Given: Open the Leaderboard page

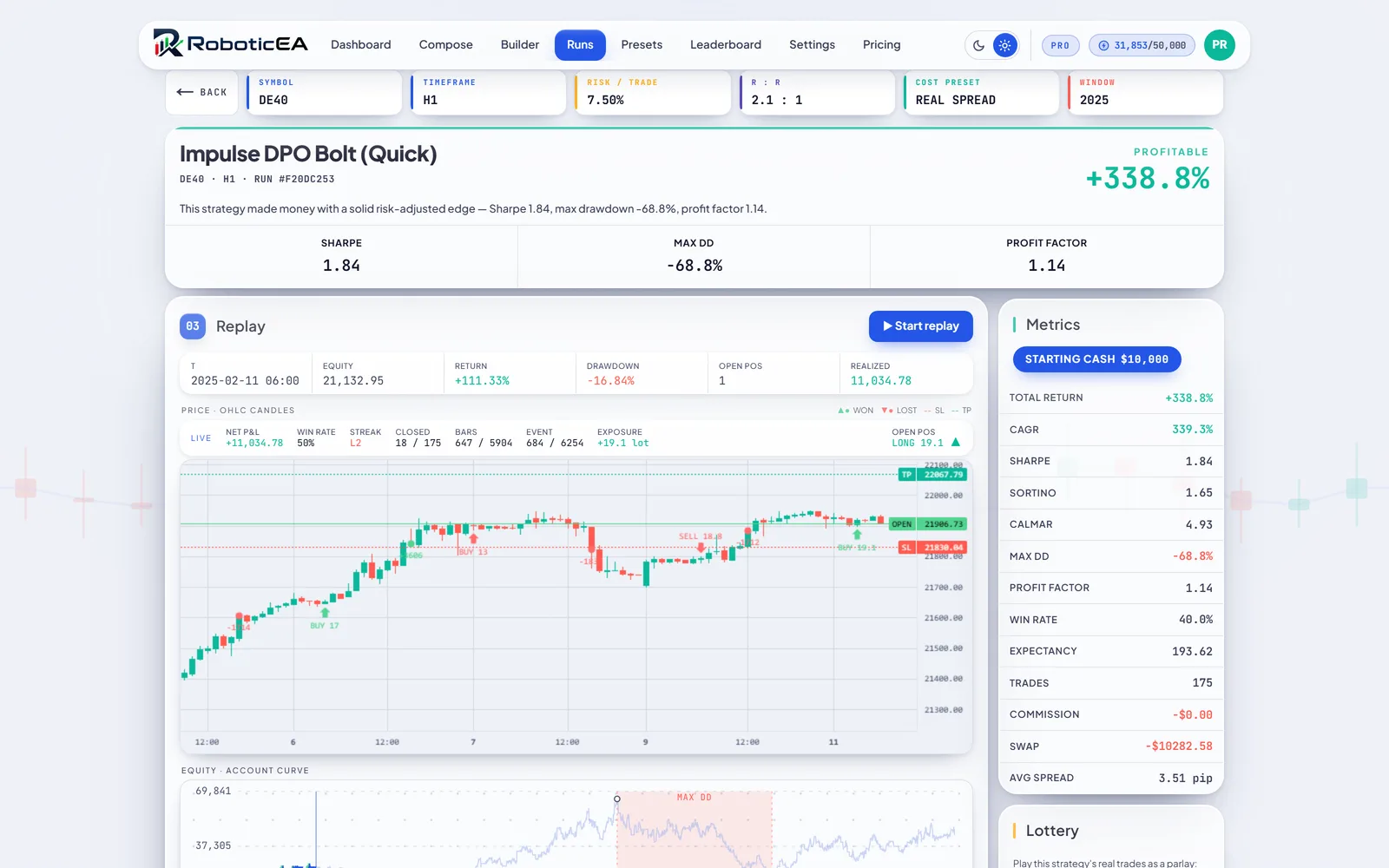Looking at the screenshot, I should 726,44.
